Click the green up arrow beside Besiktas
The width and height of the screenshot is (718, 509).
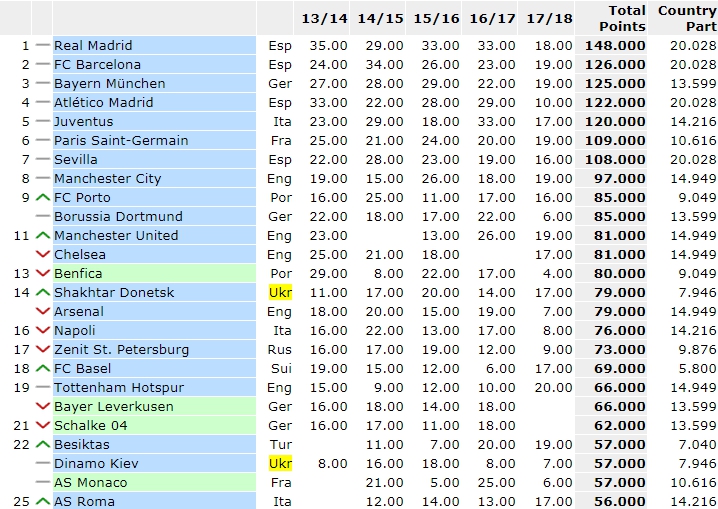tap(42, 445)
